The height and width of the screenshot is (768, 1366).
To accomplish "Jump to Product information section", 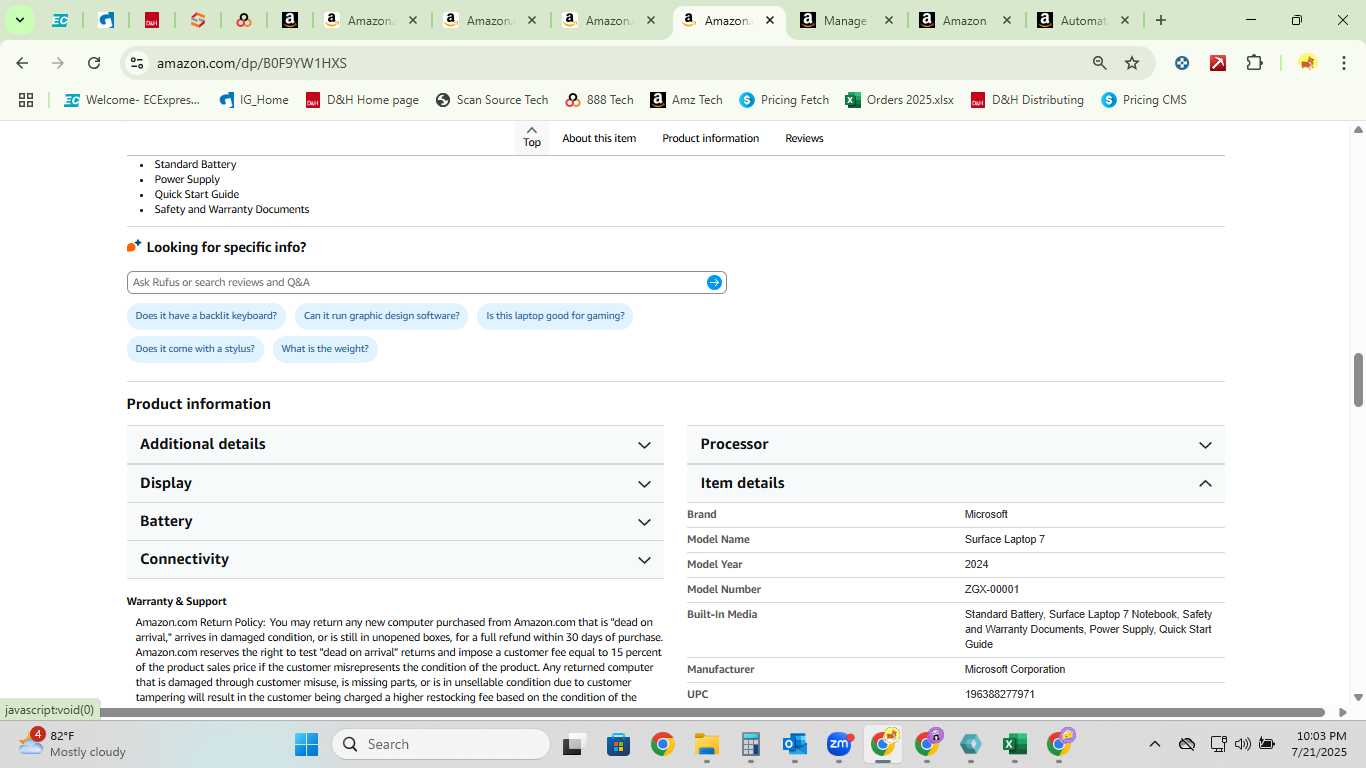I will pos(710,138).
